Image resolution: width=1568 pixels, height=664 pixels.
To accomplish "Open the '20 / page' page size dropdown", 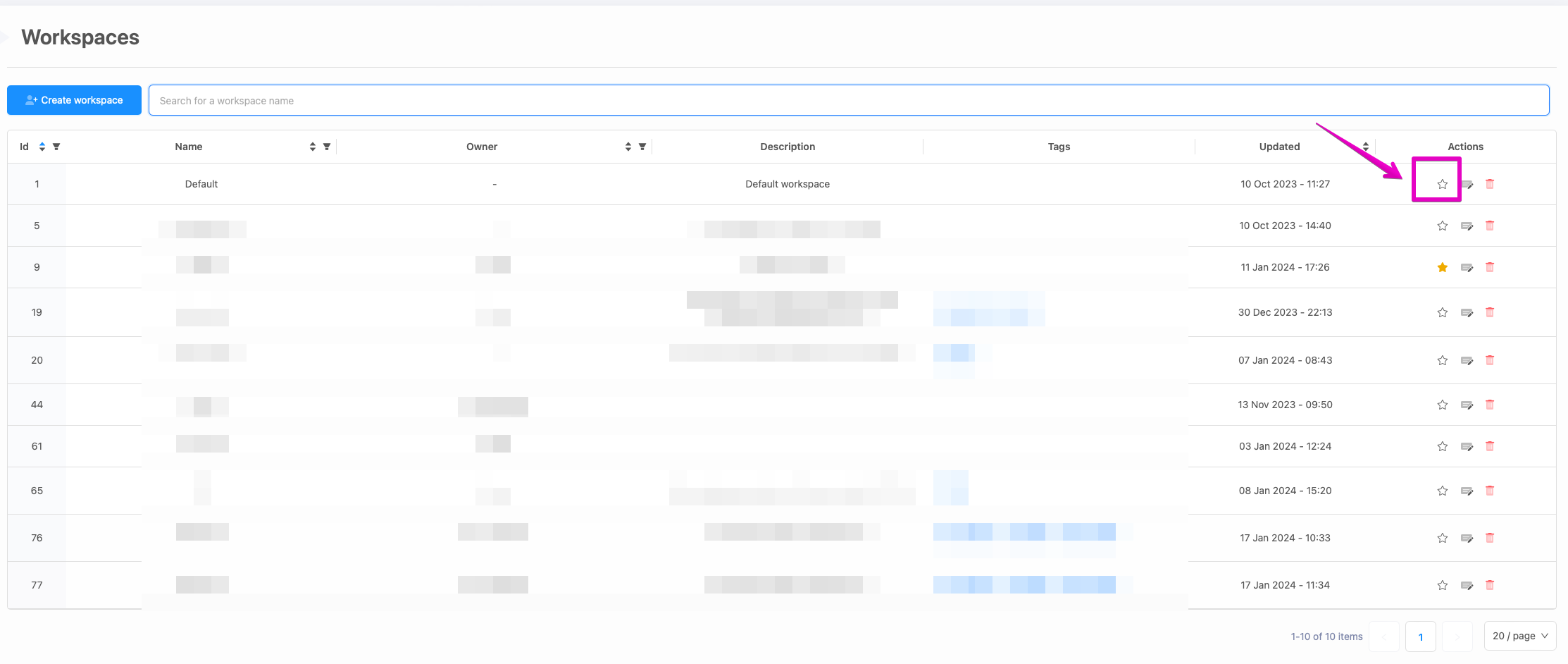I will click(x=1519, y=636).
